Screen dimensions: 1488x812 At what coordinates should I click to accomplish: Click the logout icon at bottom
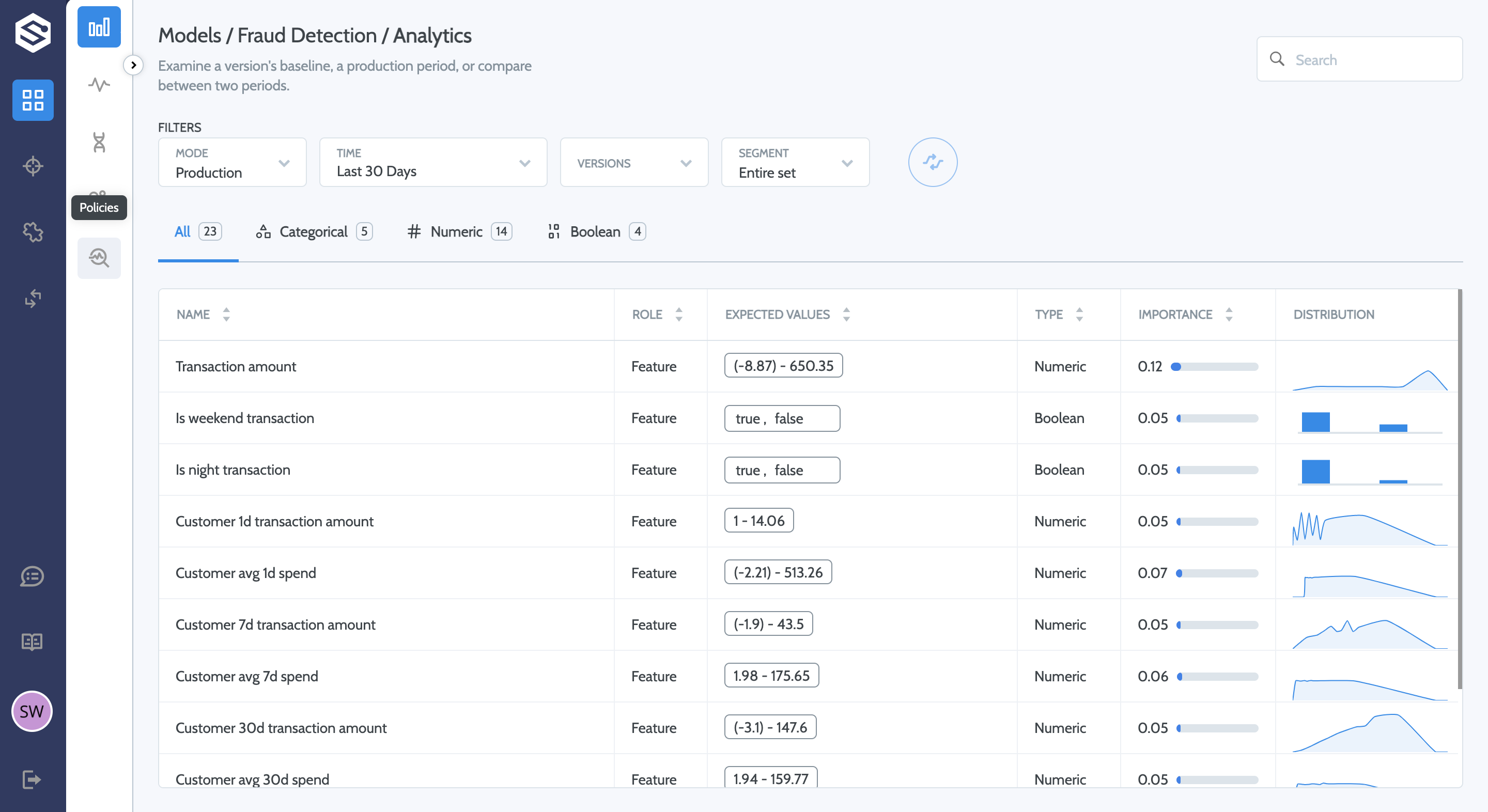click(x=33, y=779)
